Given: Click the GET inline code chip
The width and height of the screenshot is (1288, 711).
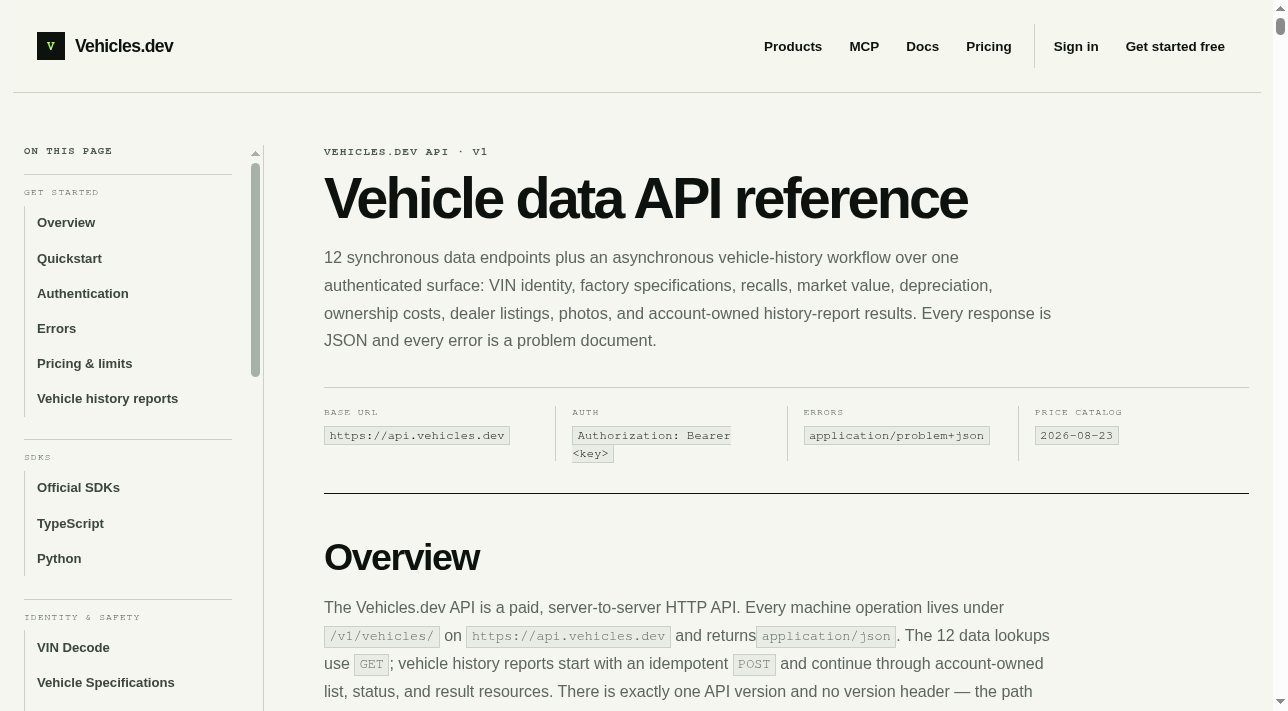Looking at the screenshot, I should coord(371,665).
